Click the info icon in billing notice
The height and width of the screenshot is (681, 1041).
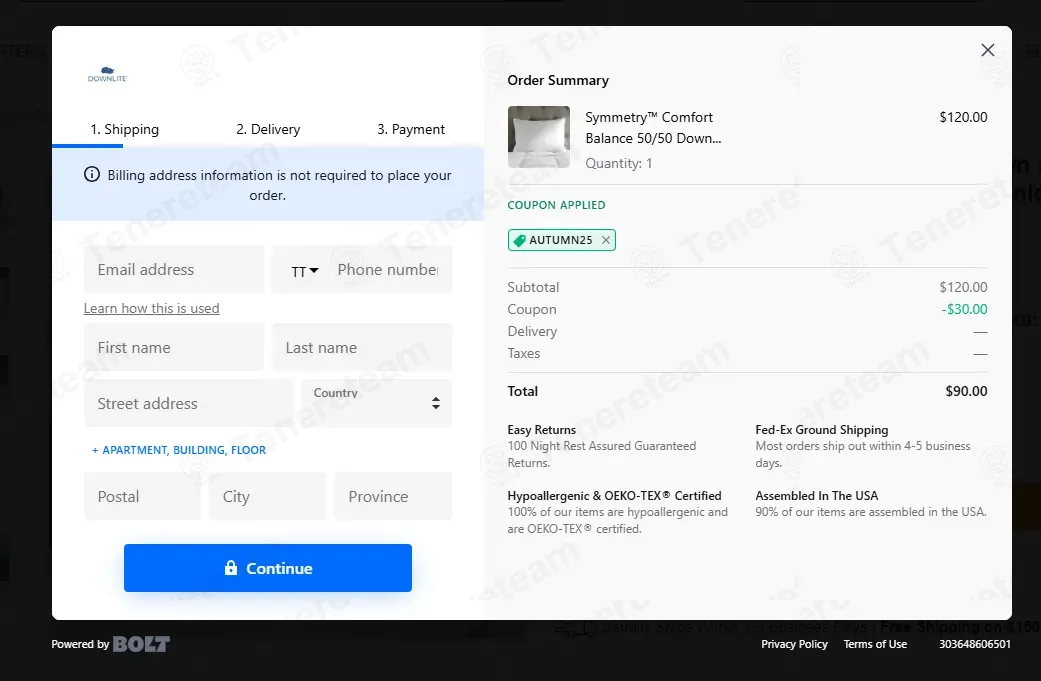(92, 175)
